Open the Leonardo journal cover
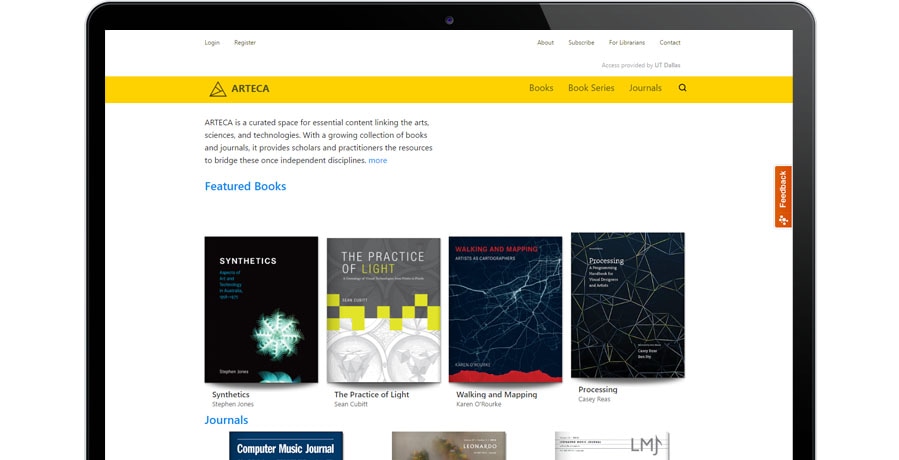Screen dimensions: 899x460 [x=449, y=446]
